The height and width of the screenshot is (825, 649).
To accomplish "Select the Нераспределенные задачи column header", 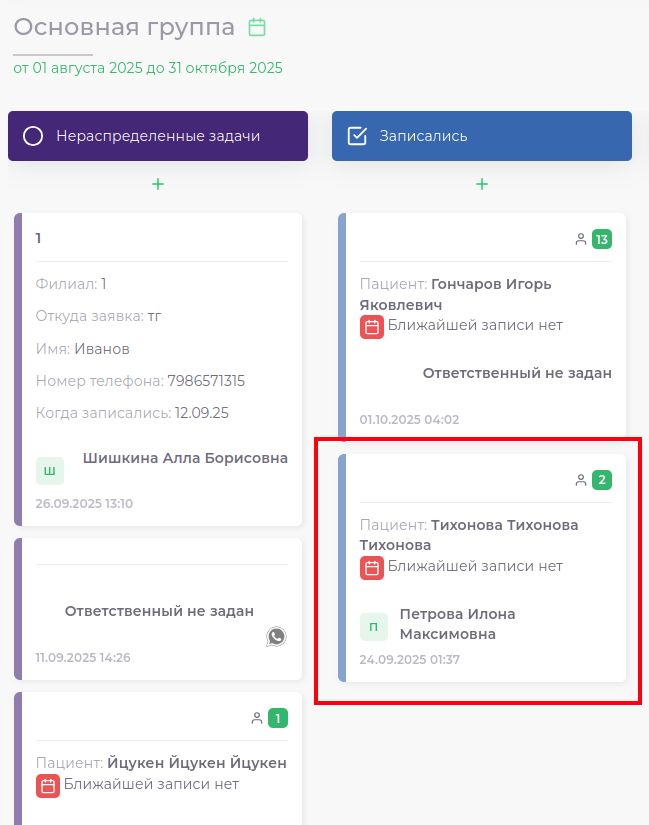I will [158, 136].
